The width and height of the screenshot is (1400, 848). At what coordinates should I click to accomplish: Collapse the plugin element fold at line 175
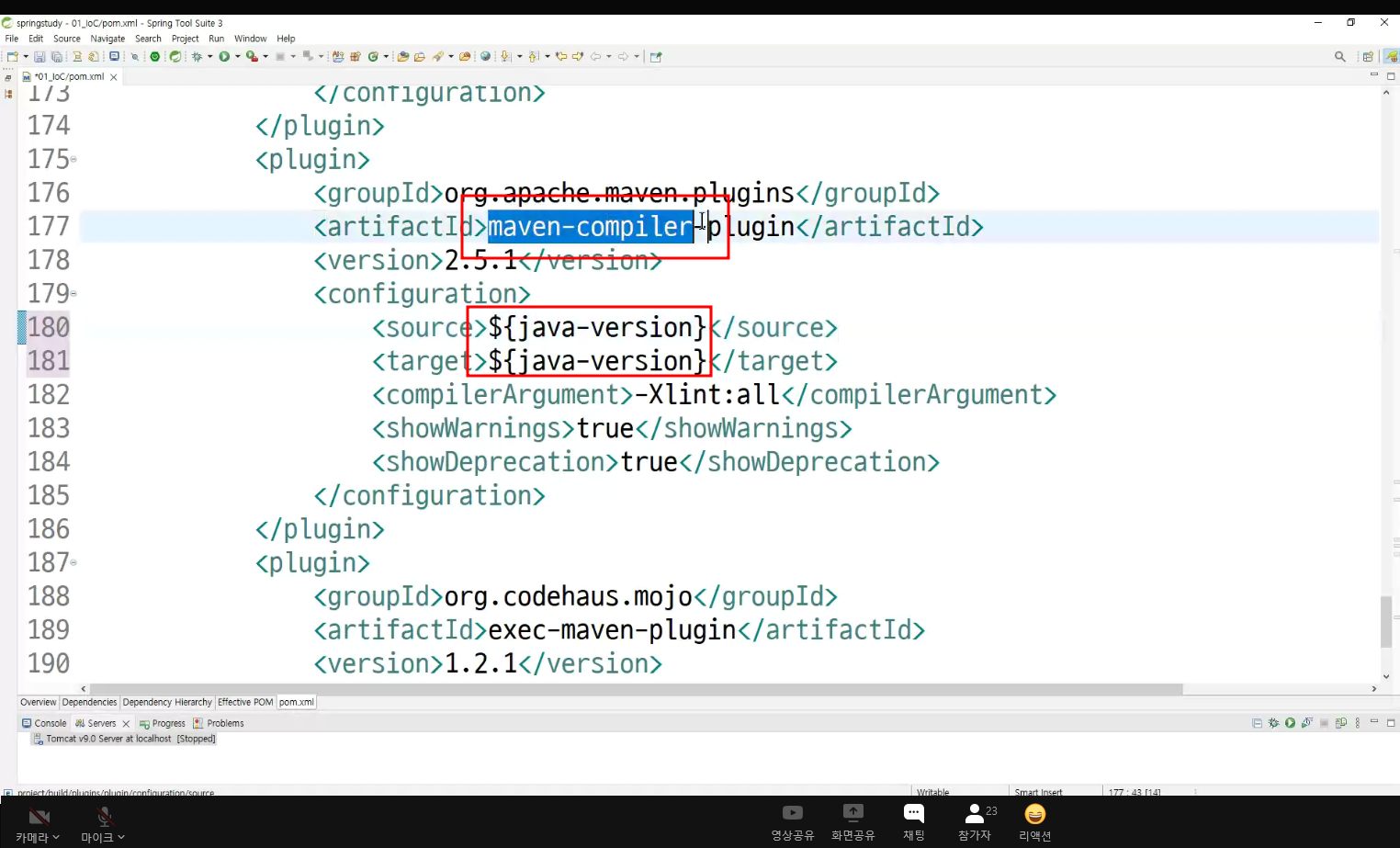coord(73,160)
